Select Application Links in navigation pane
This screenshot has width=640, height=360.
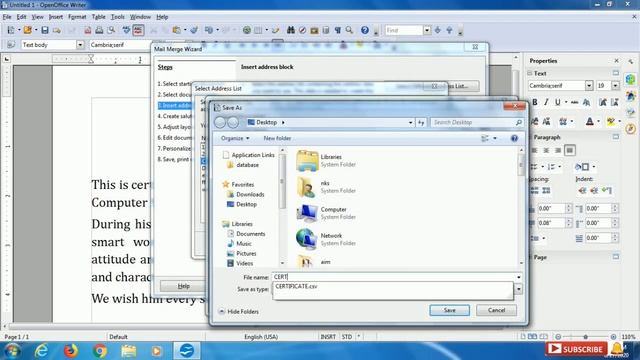(x=249, y=155)
